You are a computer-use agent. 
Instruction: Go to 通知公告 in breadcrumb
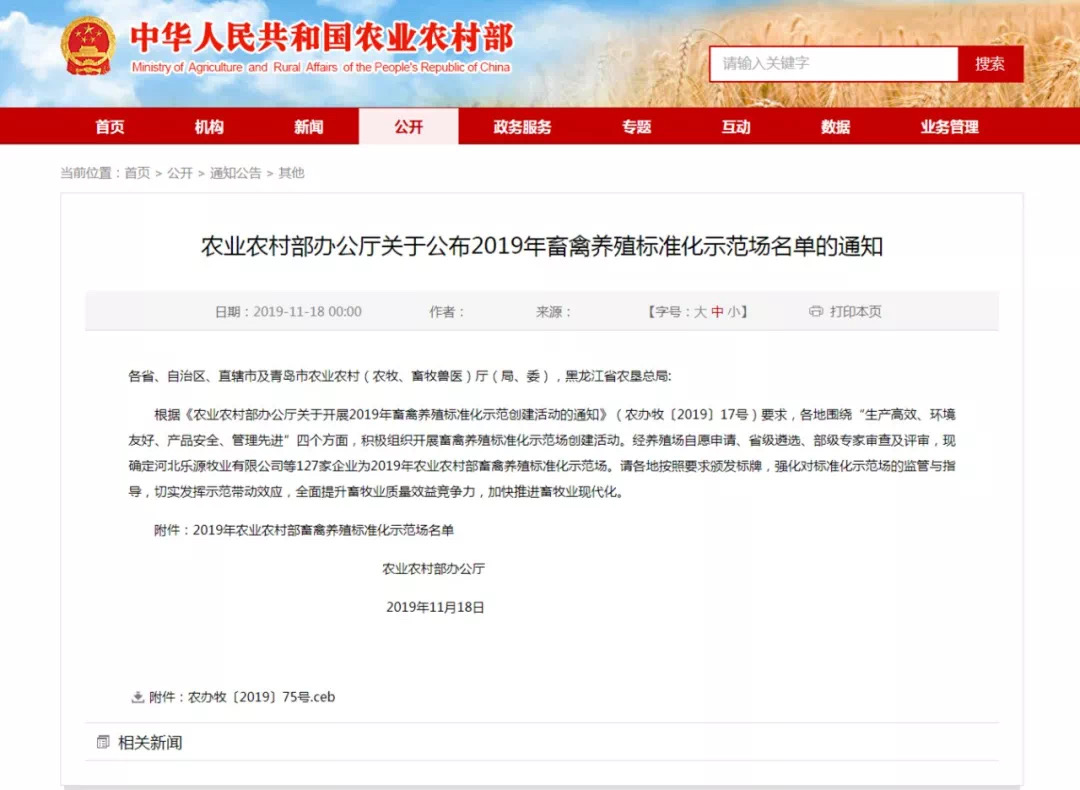coord(236,173)
